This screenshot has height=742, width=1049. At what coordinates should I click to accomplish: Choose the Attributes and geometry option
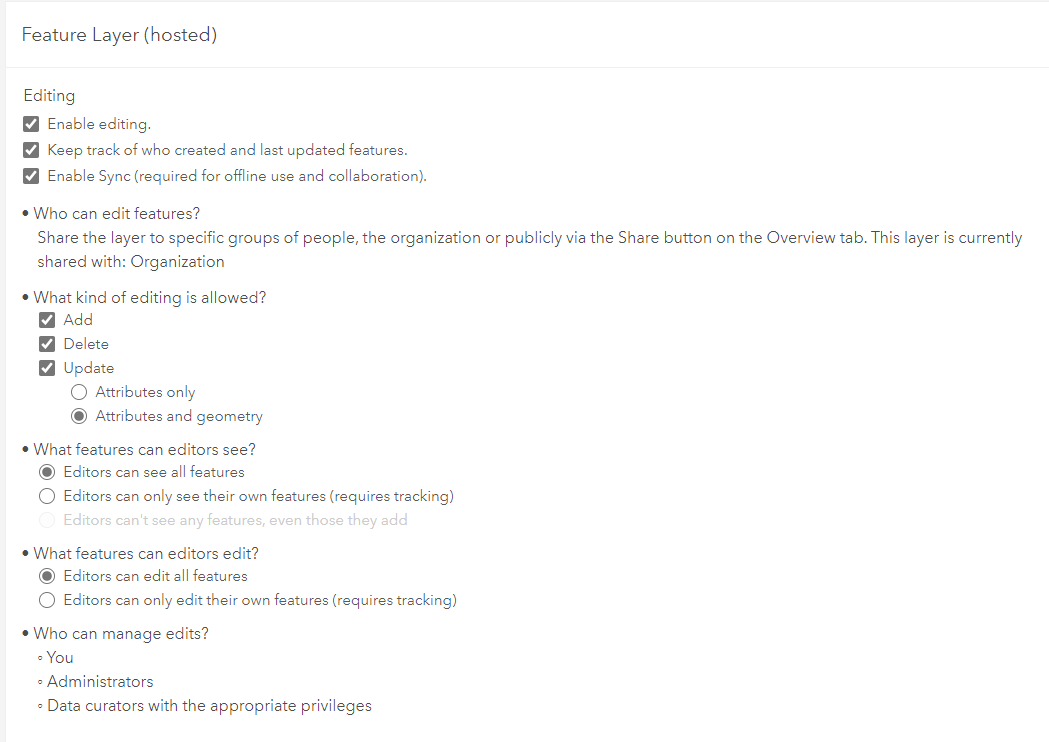pos(79,416)
